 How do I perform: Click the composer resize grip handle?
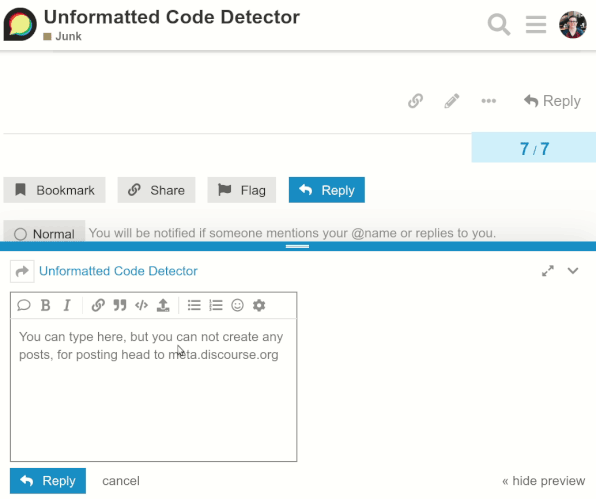(x=297, y=246)
